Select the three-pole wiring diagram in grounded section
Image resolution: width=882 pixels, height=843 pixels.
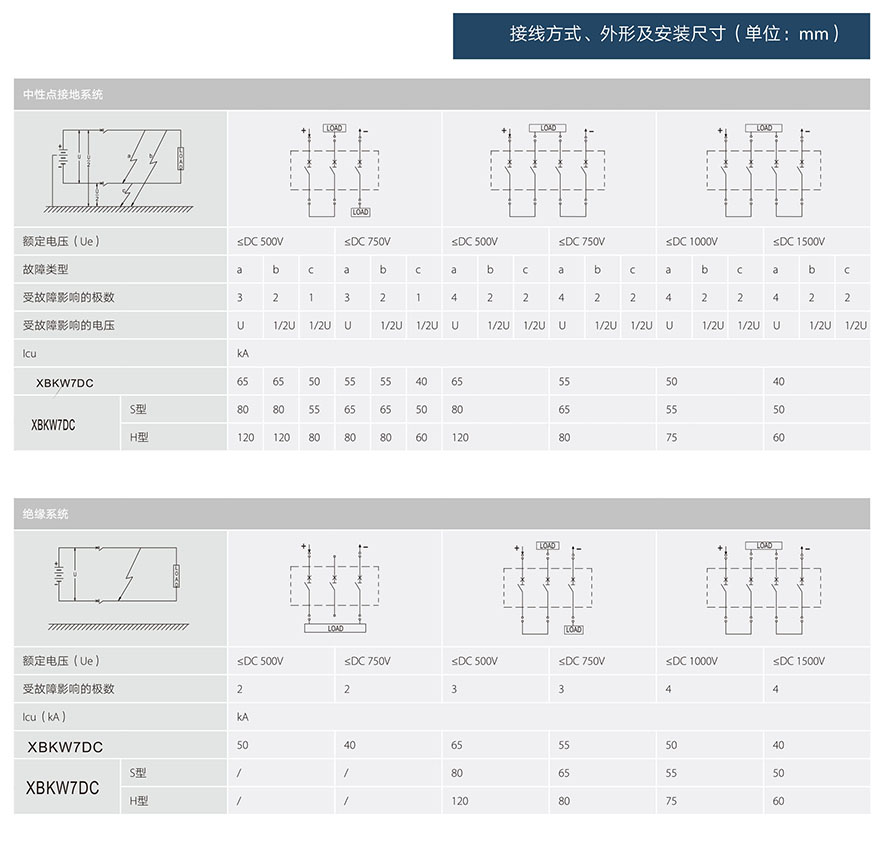pos(335,169)
